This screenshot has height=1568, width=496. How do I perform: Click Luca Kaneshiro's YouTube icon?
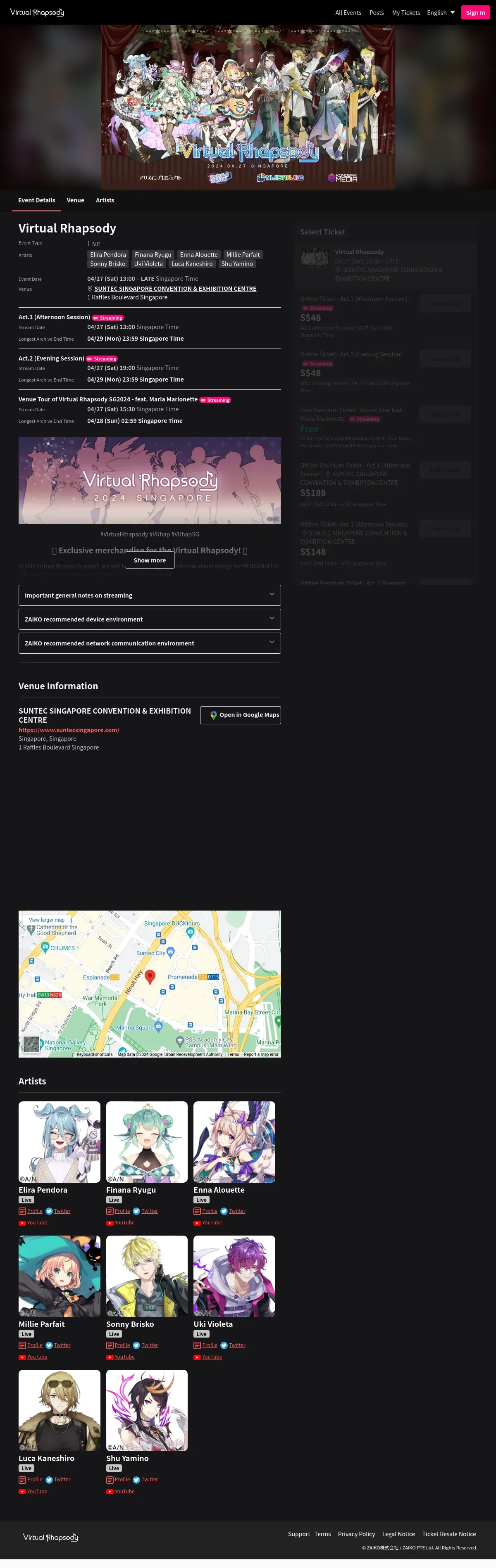coord(22,1491)
